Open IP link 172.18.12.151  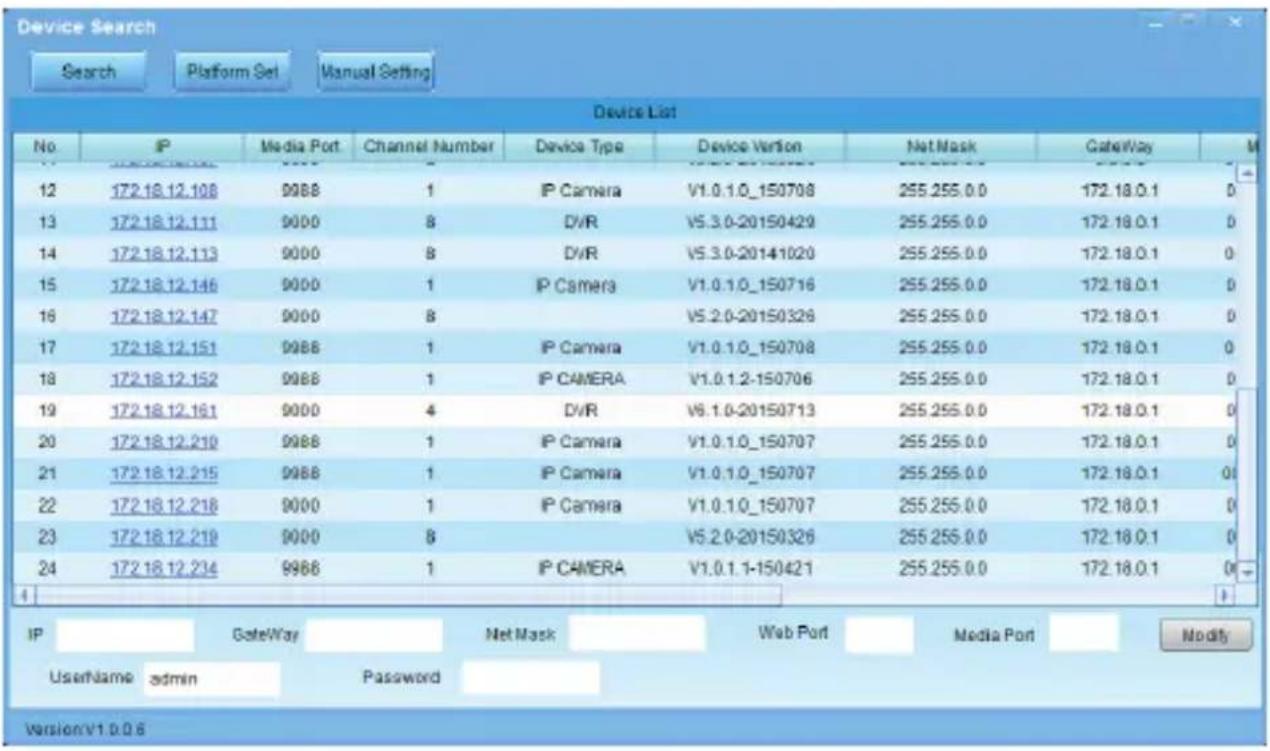pyautogui.click(x=165, y=348)
